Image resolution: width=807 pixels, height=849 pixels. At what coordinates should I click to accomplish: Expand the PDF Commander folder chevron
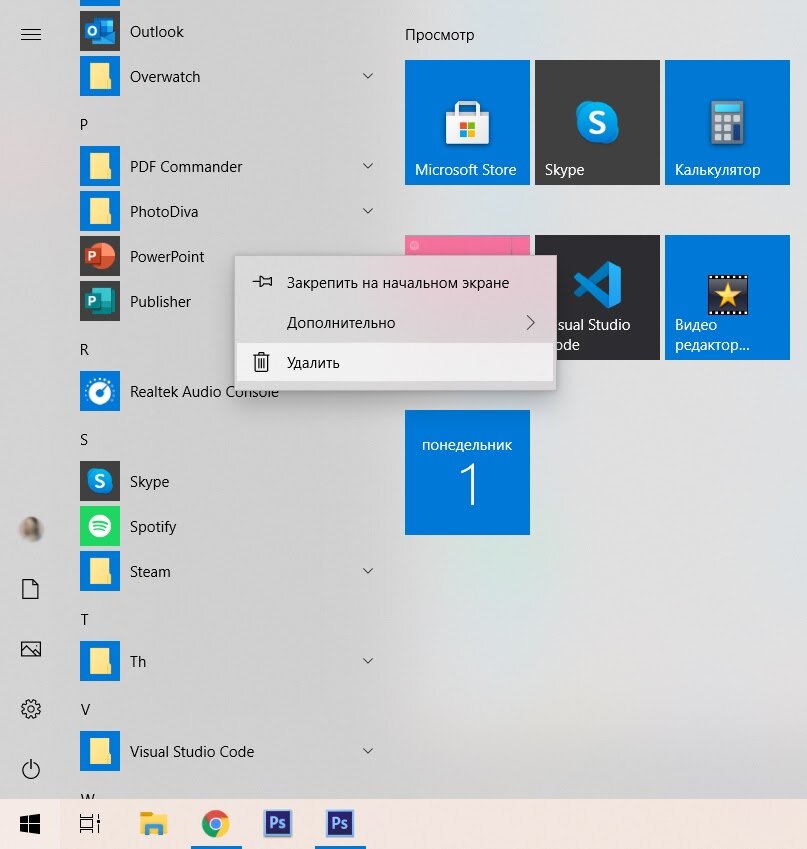pos(368,166)
